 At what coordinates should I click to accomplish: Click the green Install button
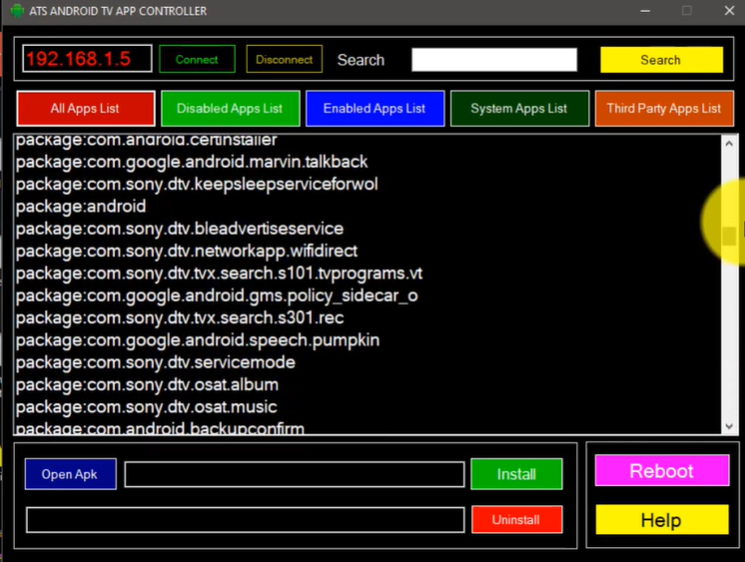click(x=516, y=474)
